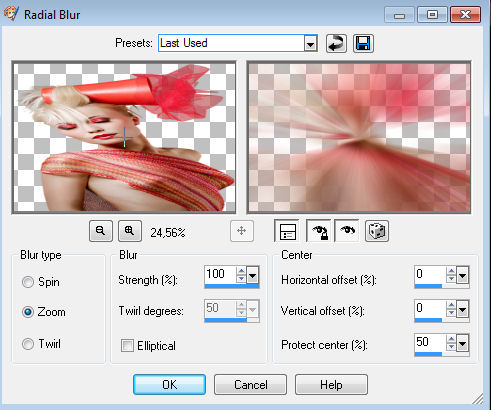This screenshot has width=491, height=410.
Task: Zoom in the preview with plus magnifier
Action: 130,231
